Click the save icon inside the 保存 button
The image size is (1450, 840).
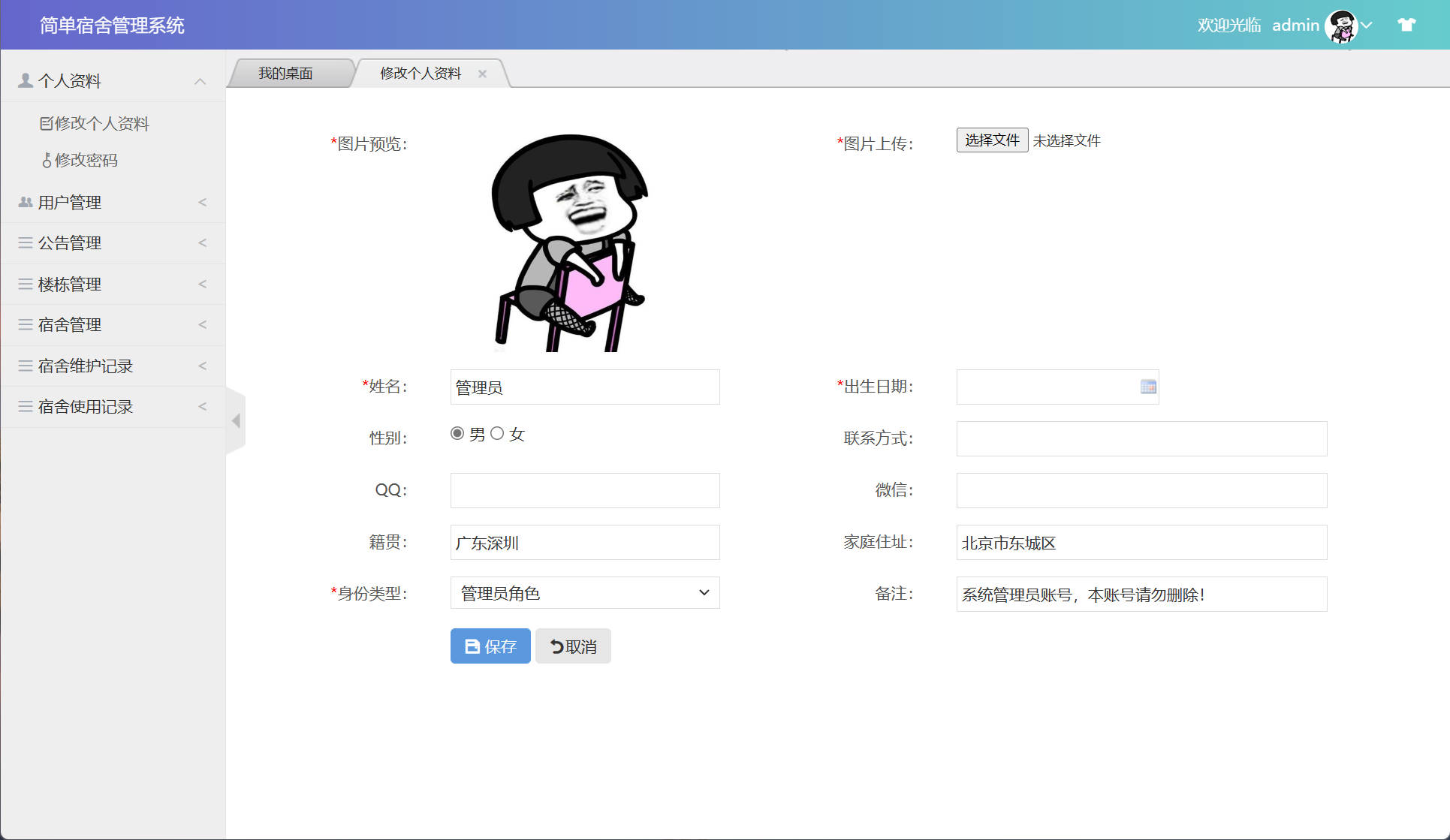click(471, 646)
